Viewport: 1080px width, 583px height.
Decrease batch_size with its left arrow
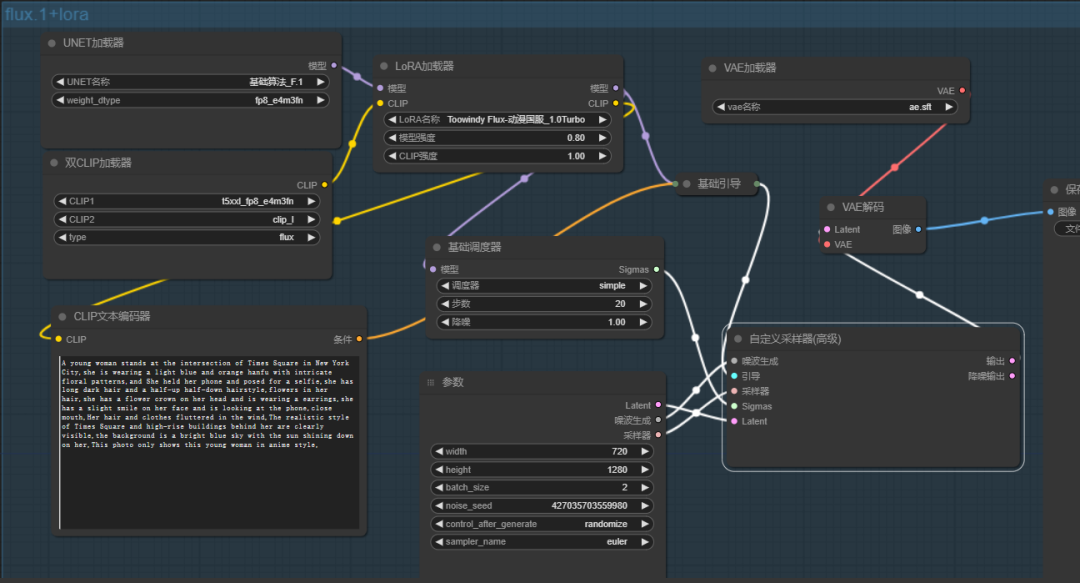pos(439,487)
